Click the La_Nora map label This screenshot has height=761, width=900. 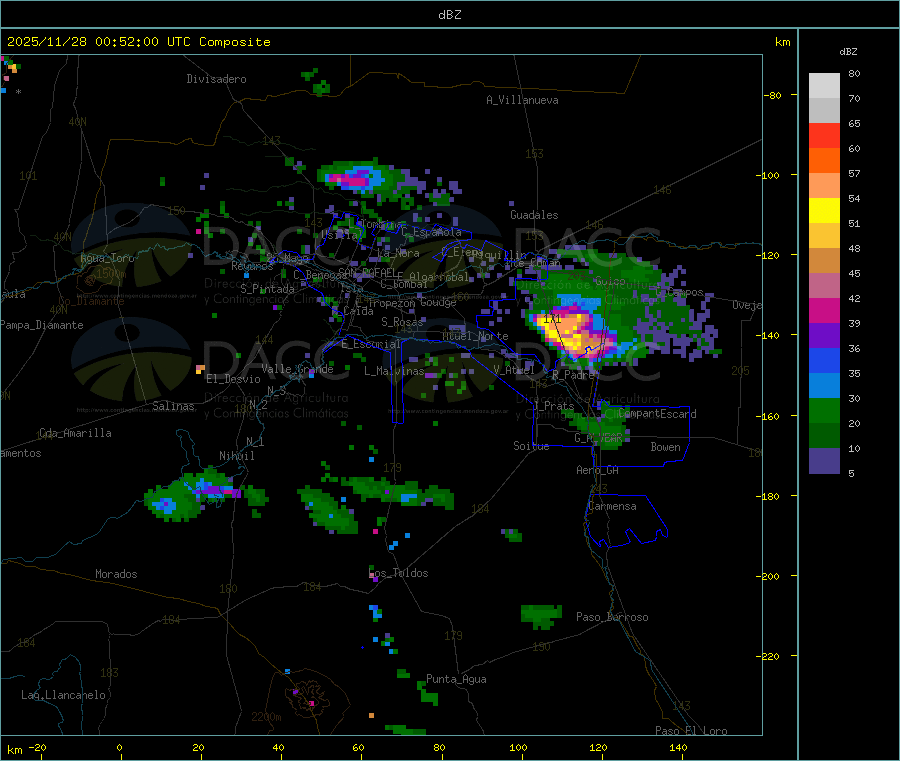coord(398,253)
